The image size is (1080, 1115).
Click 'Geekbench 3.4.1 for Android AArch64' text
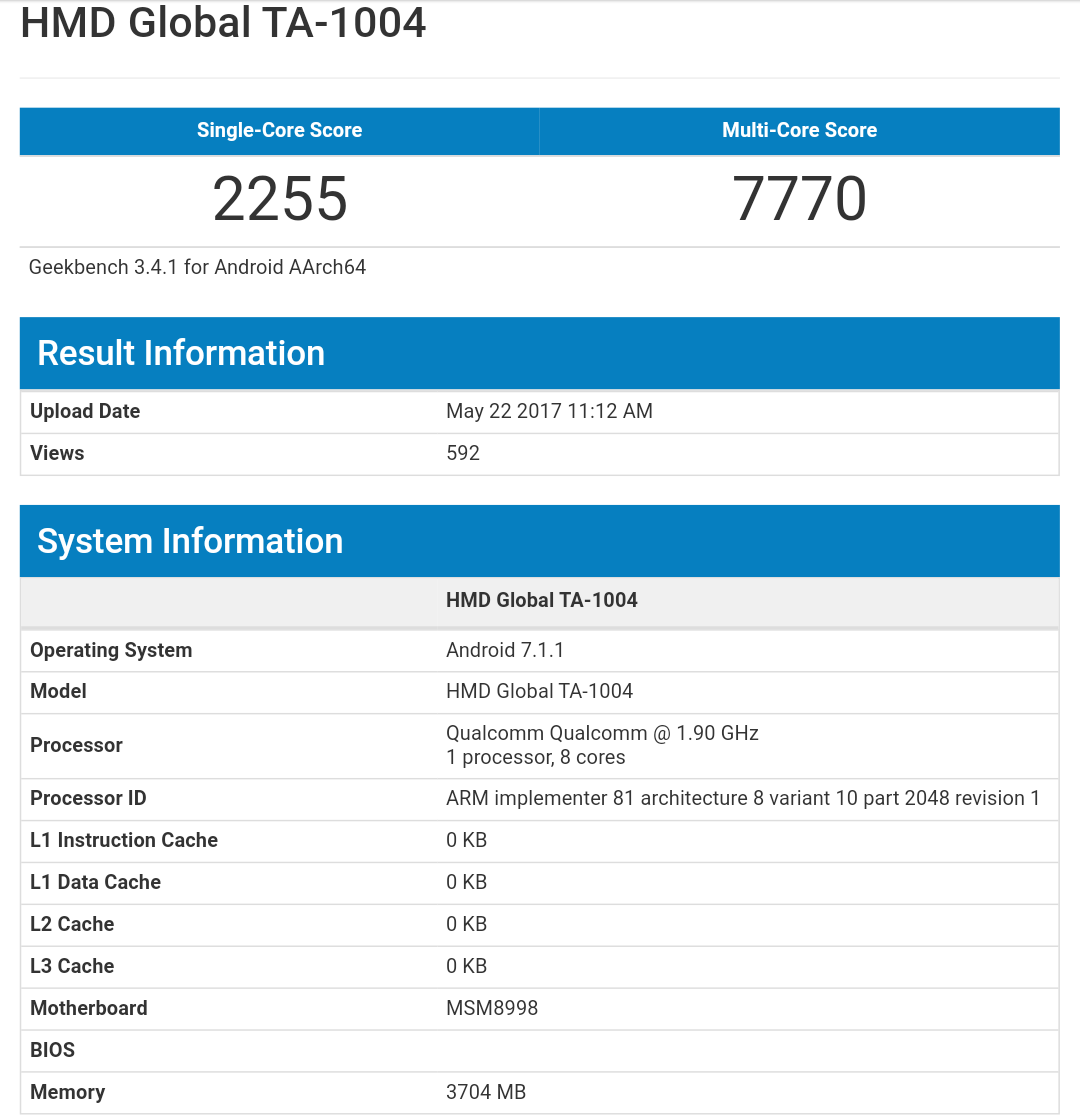tap(197, 267)
